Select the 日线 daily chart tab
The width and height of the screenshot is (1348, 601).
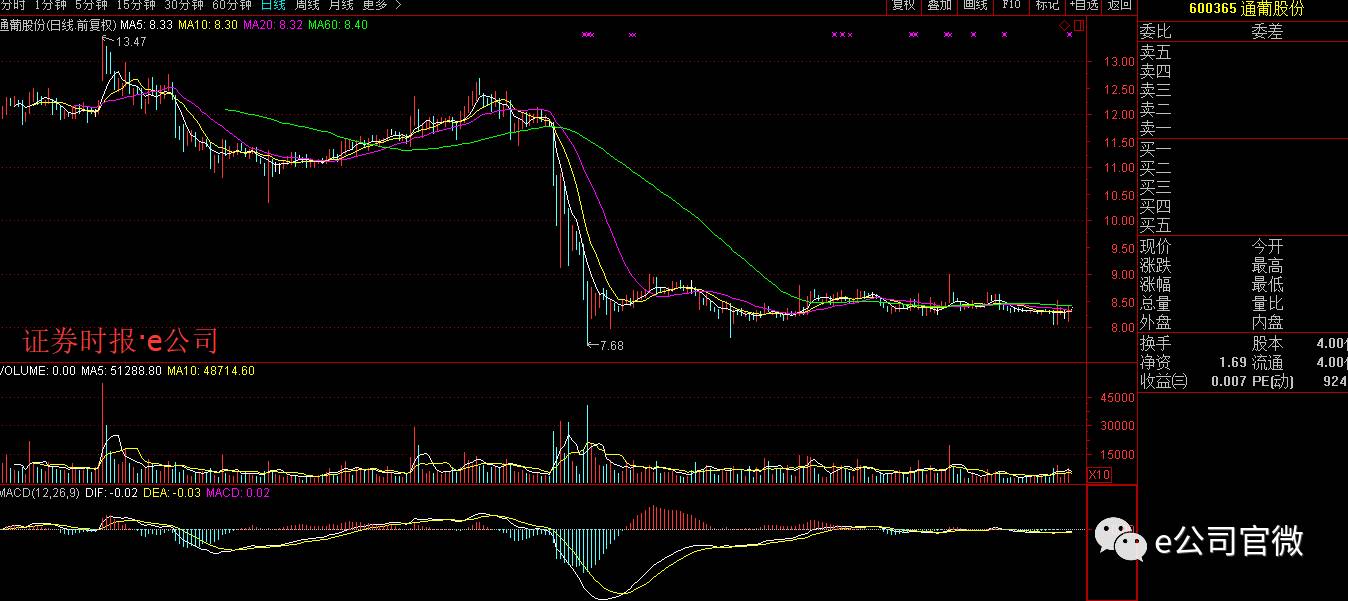(x=273, y=5)
